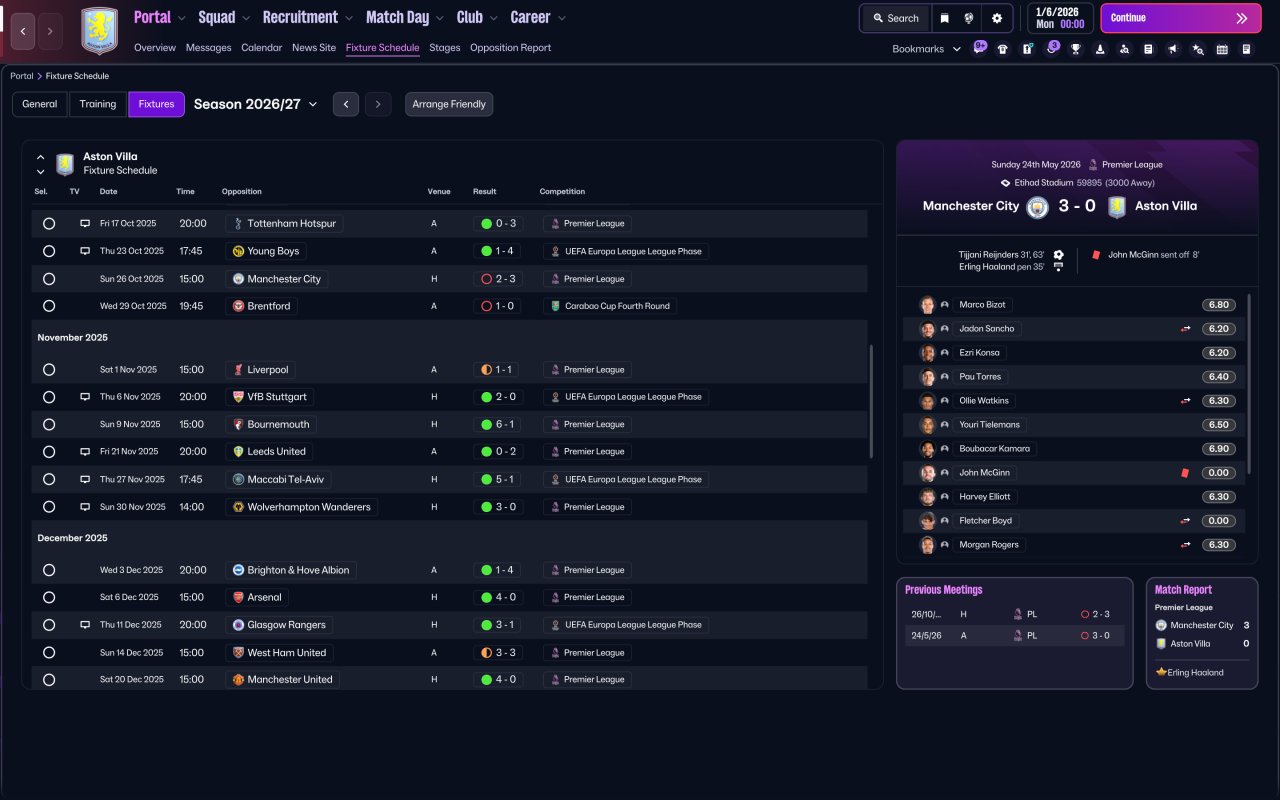Click John McGinn's red card icon in lineup
This screenshot has width=1280, height=800.
[x=1184, y=473]
